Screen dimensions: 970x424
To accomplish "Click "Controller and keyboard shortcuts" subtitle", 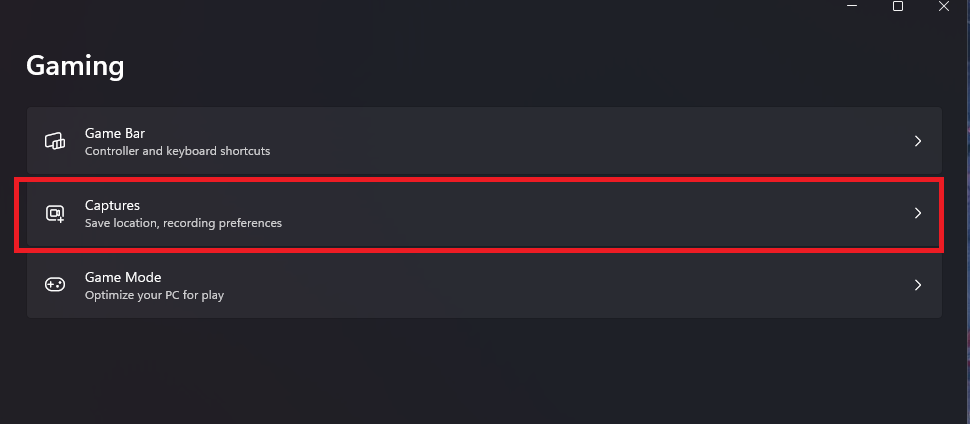I will (177, 151).
